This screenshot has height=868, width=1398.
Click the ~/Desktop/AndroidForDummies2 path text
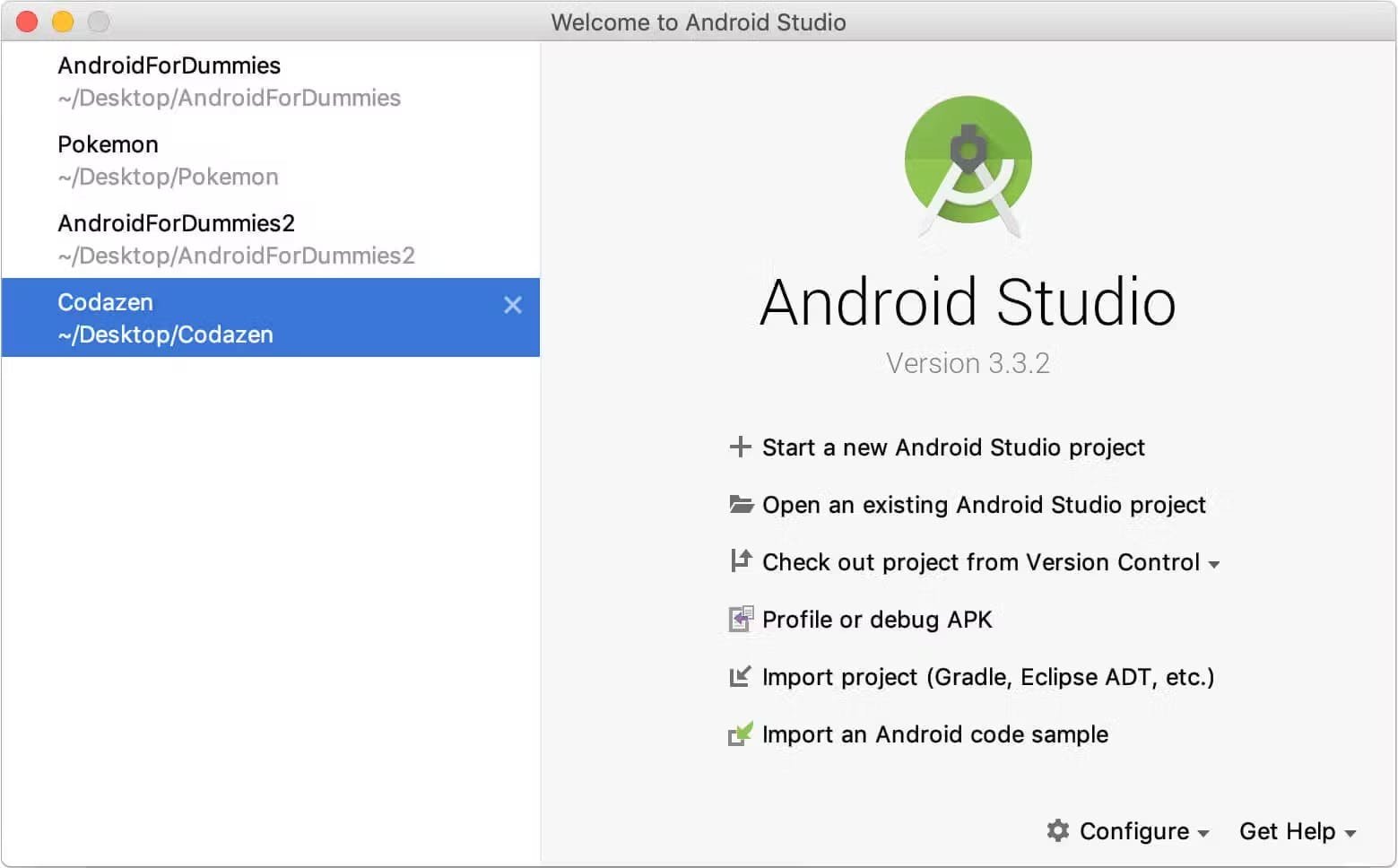237,256
